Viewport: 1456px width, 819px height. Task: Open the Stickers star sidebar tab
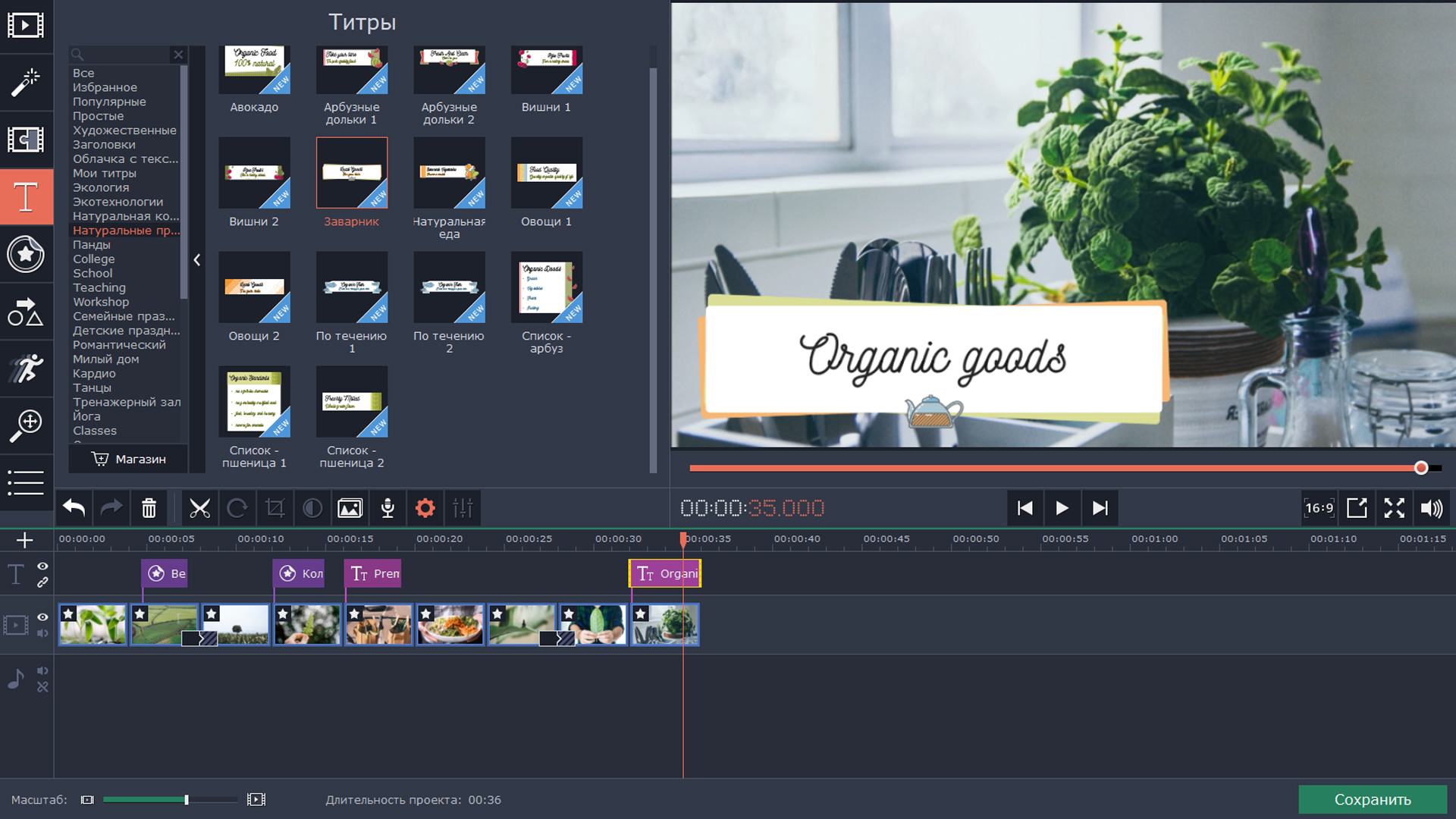pos(26,254)
